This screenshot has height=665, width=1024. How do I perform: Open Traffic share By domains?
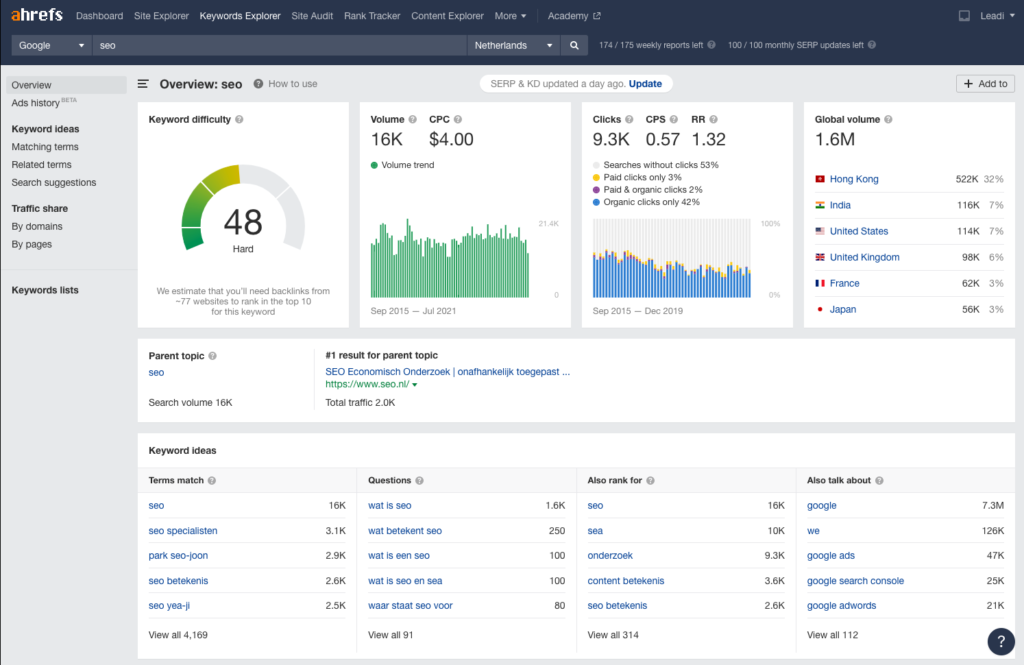pyautogui.click(x=37, y=226)
